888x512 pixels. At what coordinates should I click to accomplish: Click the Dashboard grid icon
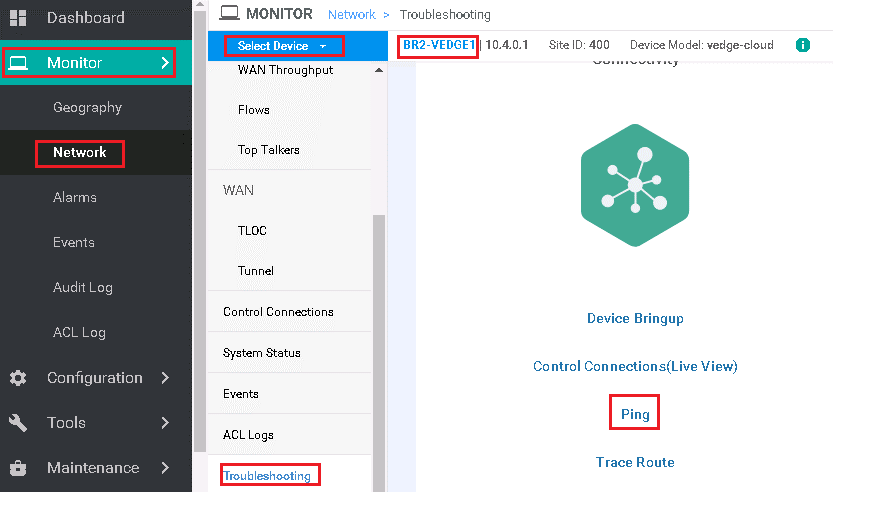(18, 18)
